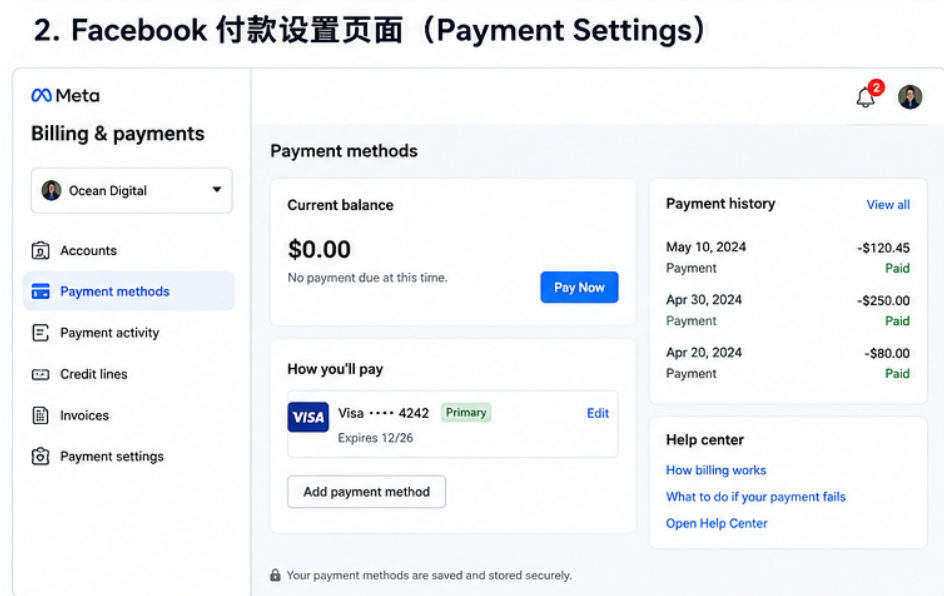The height and width of the screenshot is (596, 944).
Task: Click the -$80.00 amount
Action: point(887,353)
